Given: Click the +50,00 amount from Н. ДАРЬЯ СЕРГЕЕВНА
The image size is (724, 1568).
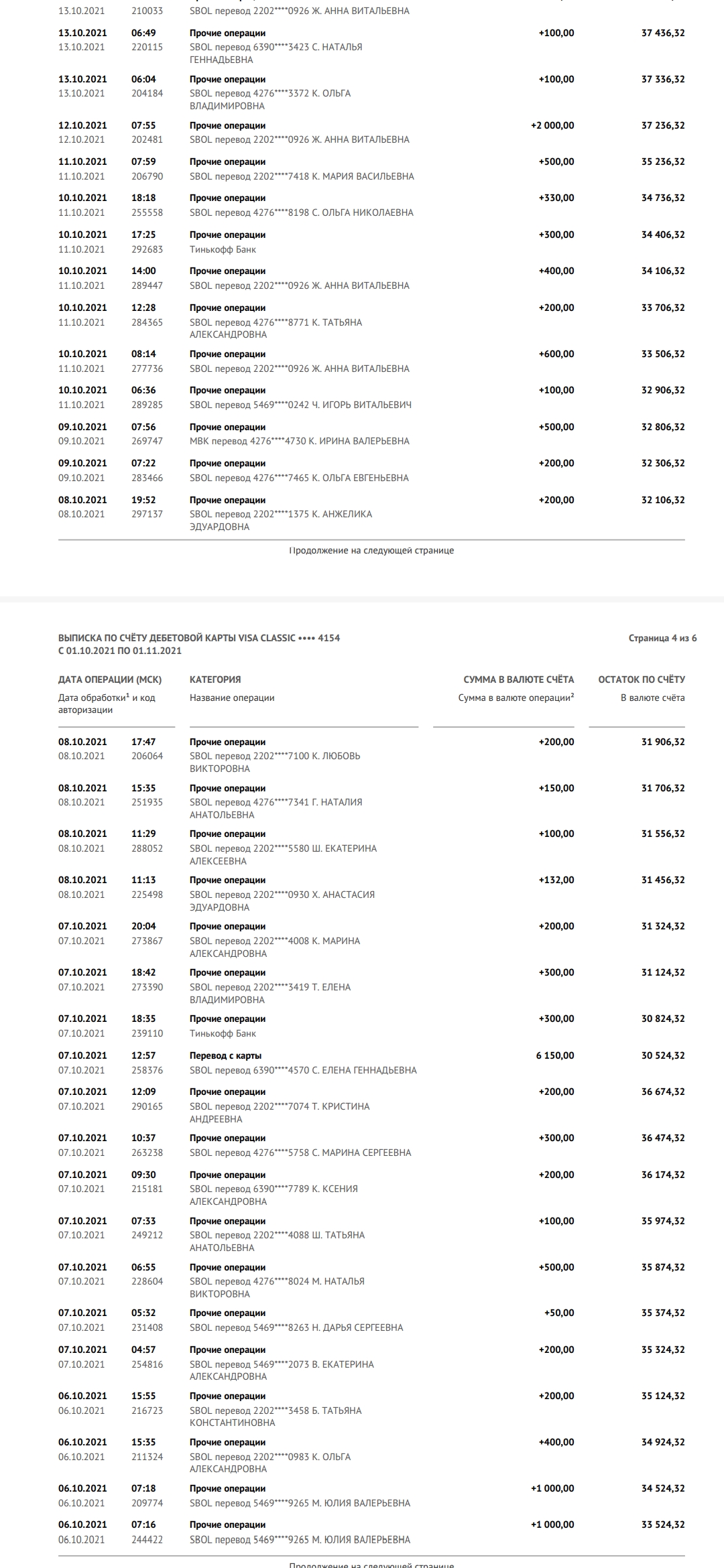Looking at the screenshot, I should point(559,1313).
